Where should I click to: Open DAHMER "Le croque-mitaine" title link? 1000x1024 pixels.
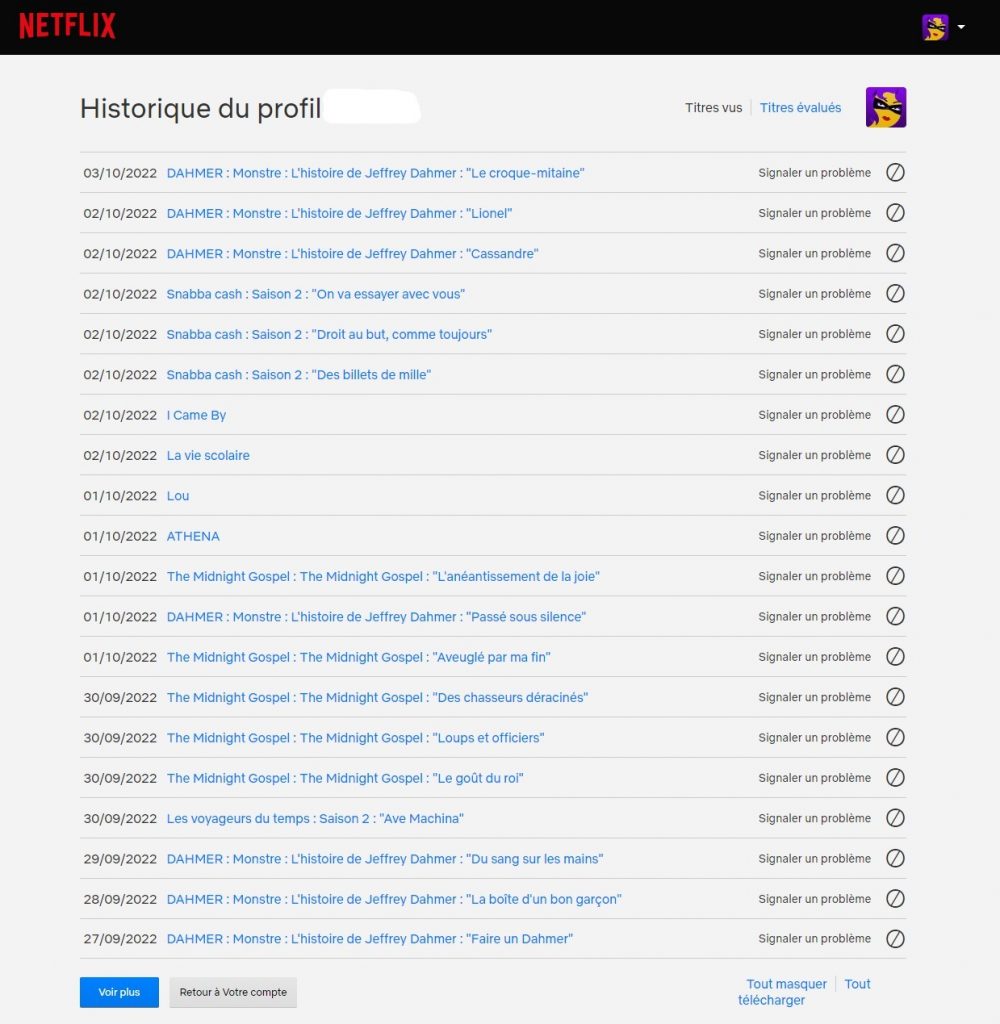click(x=376, y=173)
